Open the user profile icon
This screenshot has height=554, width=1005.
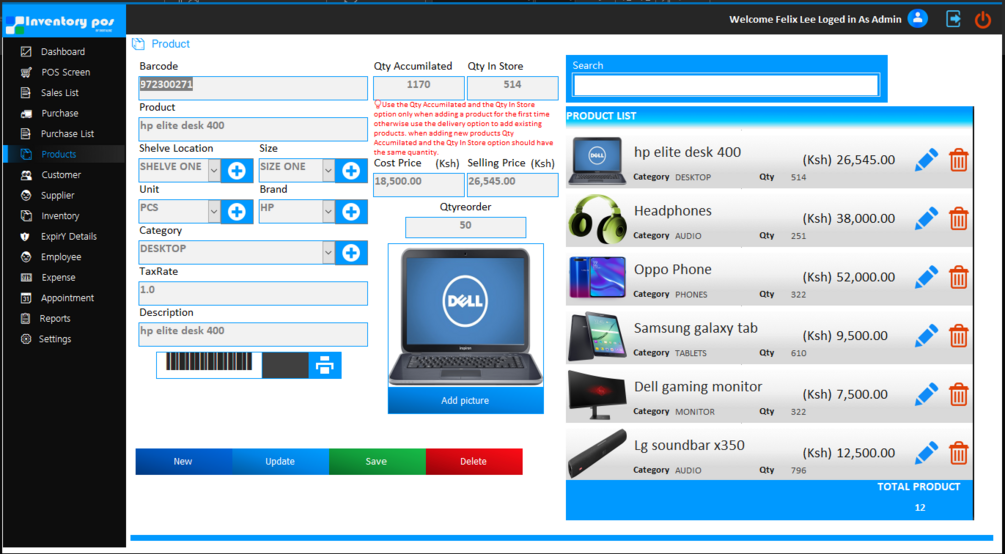point(918,18)
